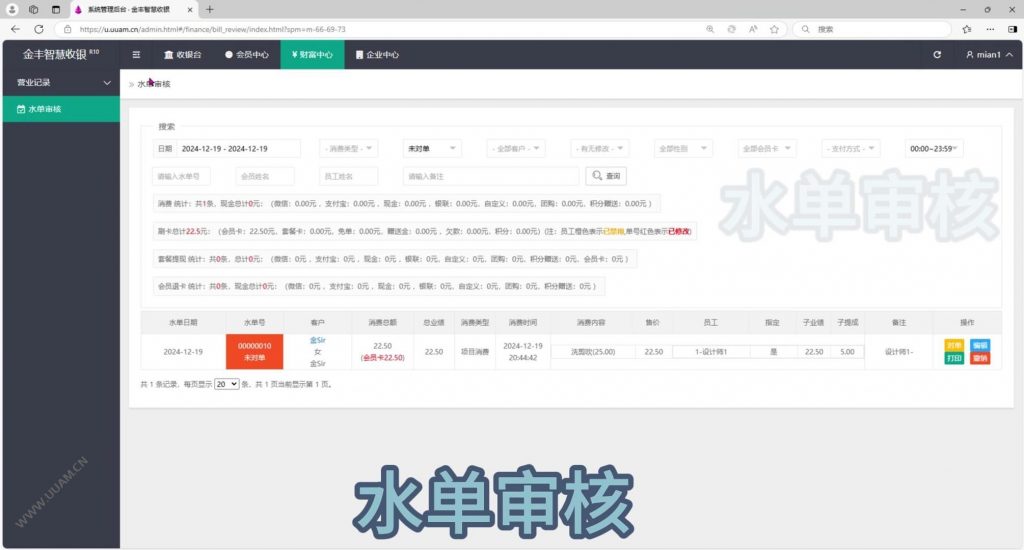Screen dimensions: 1024x550
Task: Click the refresh icon in top navbar
Action: click(937, 55)
